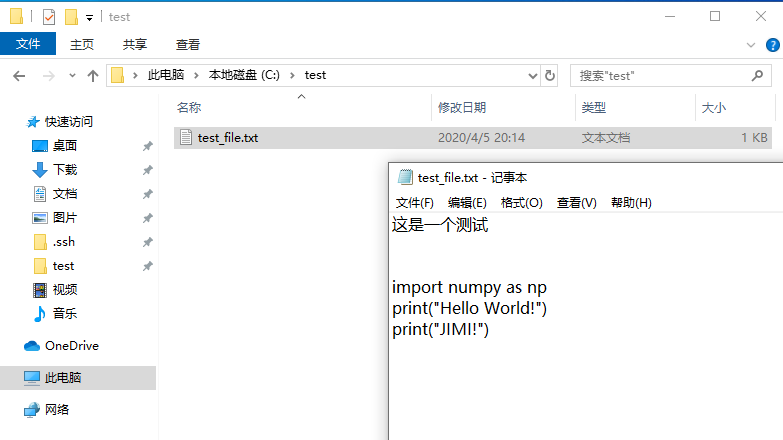The image size is (783, 440).
Task: Click the line import numpy as np
Action: coord(469,288)
